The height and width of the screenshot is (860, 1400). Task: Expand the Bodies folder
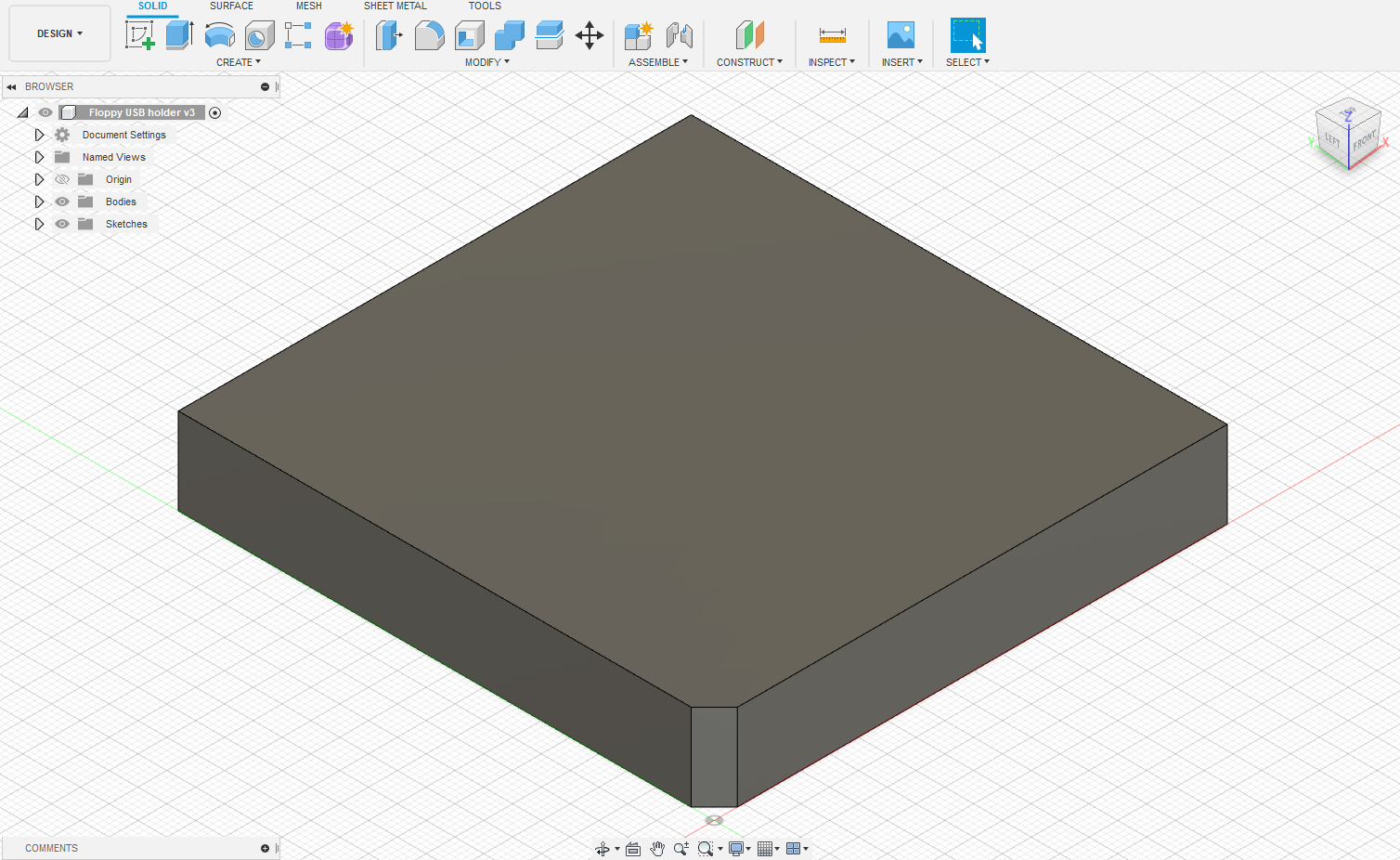tap(39, 202)
